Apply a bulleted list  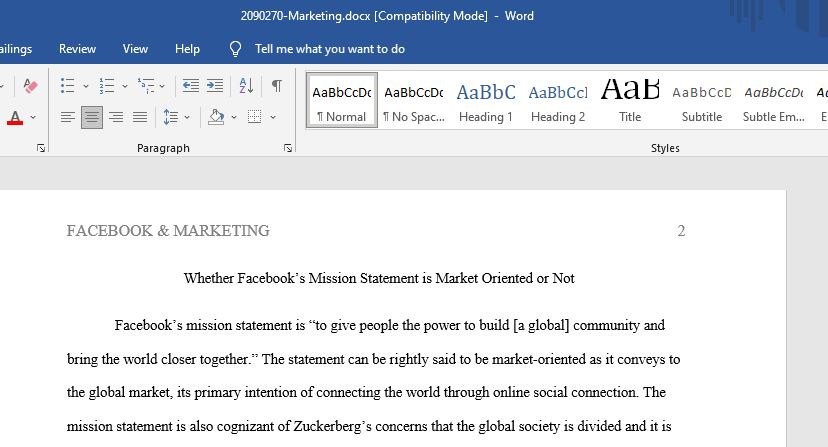click(67, 86)
